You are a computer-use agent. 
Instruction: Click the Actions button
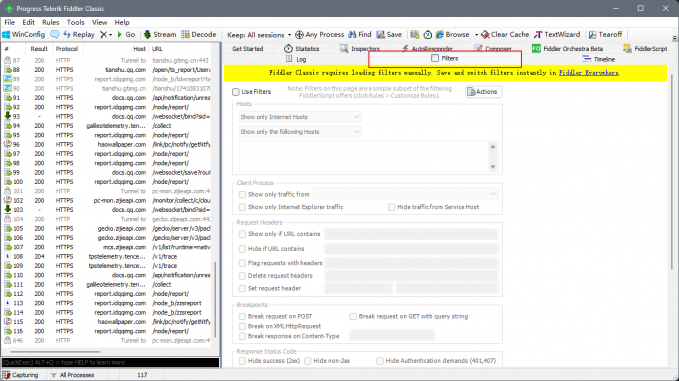[x=483, y=92]
